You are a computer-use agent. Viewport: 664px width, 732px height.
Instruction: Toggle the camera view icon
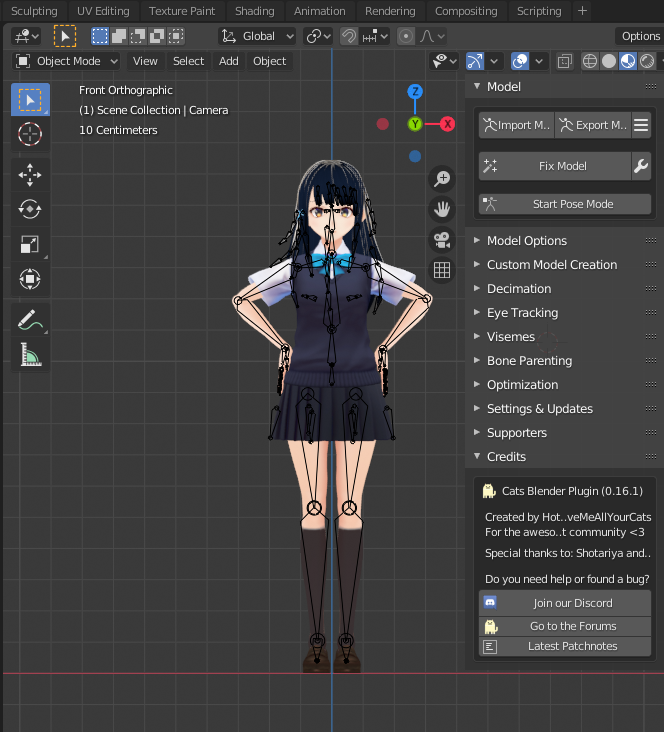[442, 239]
